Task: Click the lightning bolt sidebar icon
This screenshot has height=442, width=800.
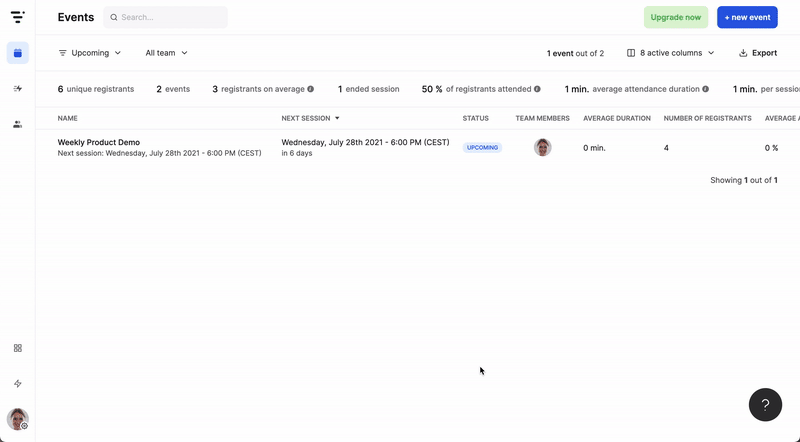Action: coord(18,384)
